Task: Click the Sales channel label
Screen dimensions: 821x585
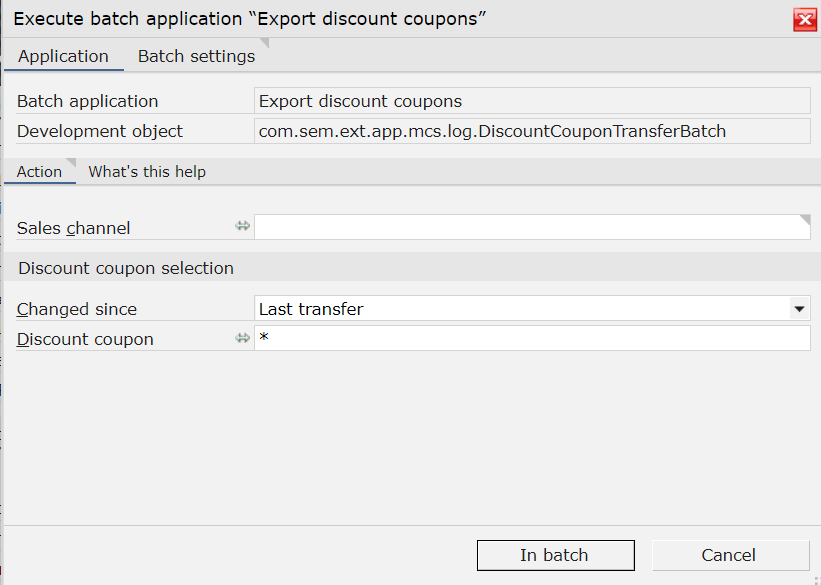Action: (74, 228)
